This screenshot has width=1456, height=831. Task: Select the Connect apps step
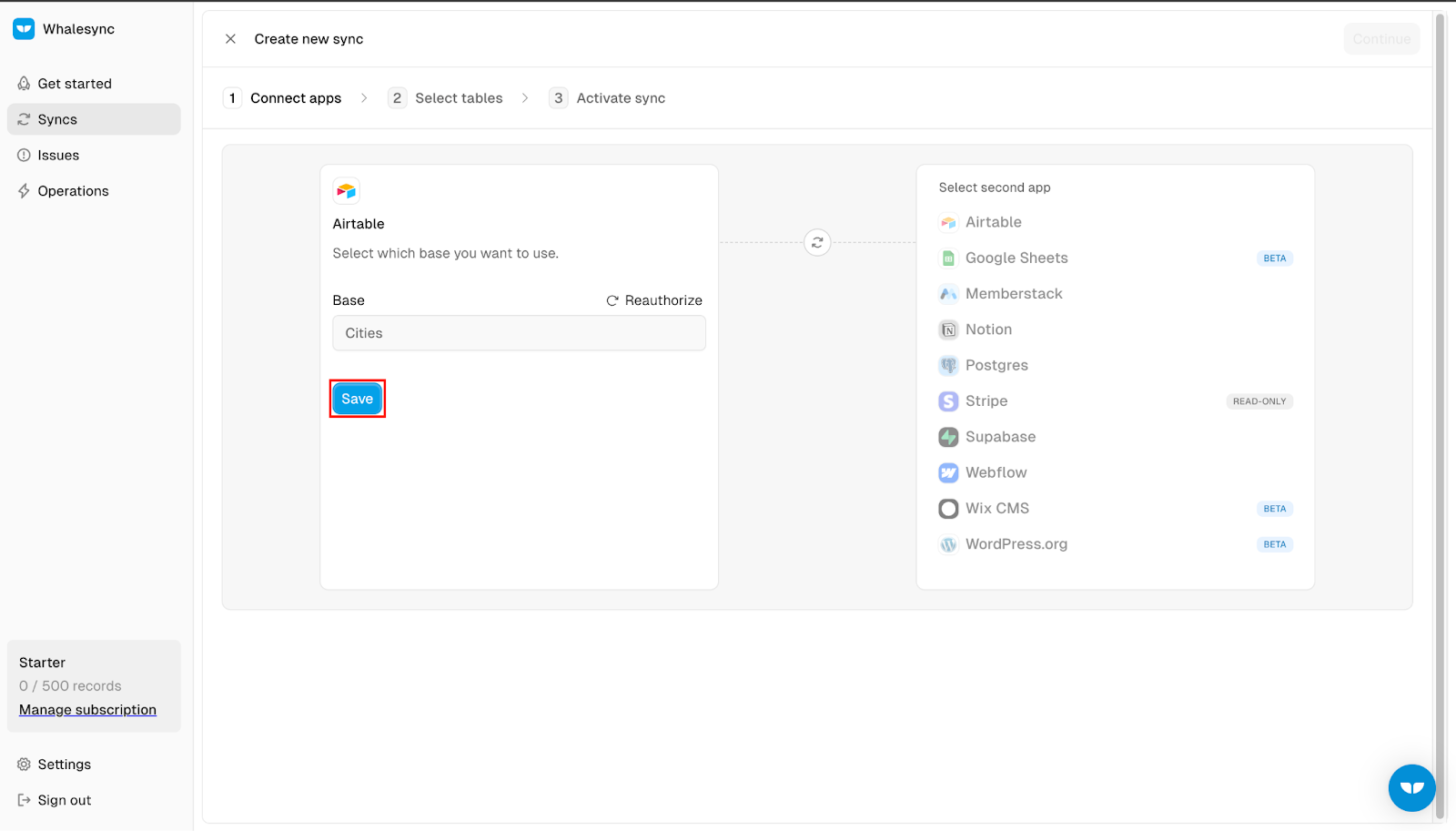point(282,98)
